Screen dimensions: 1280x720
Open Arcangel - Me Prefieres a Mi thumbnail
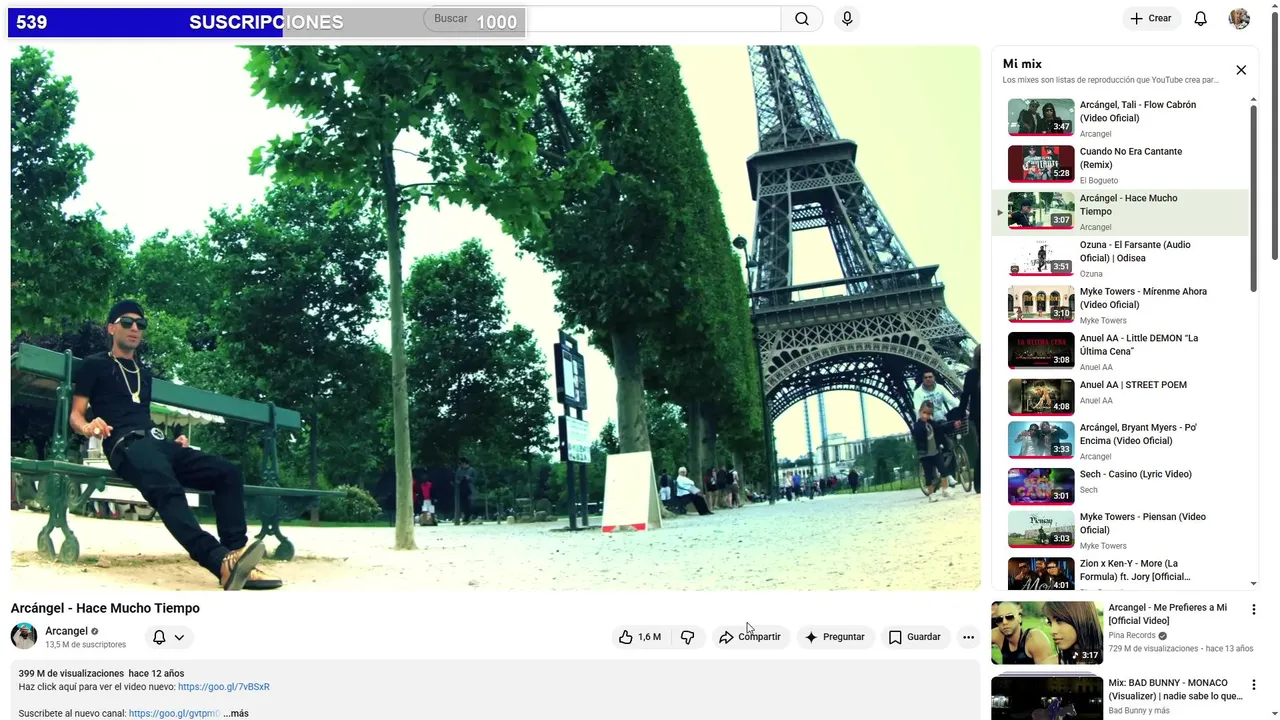[1047, 633]
